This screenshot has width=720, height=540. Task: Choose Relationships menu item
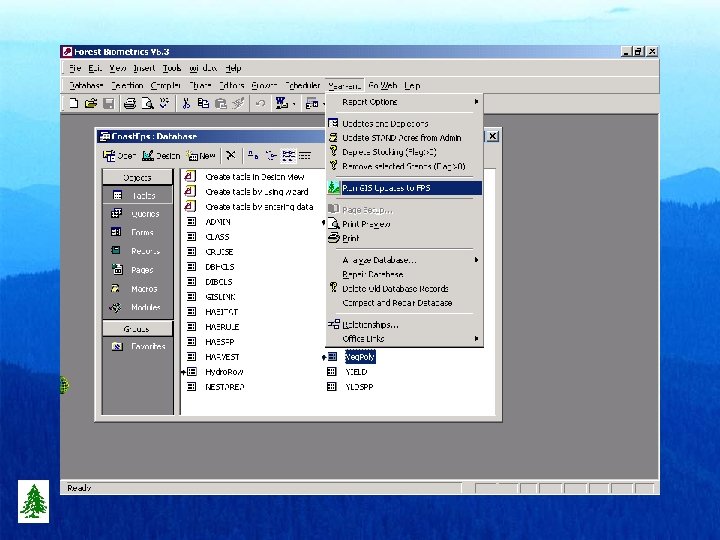click(405, 325)
